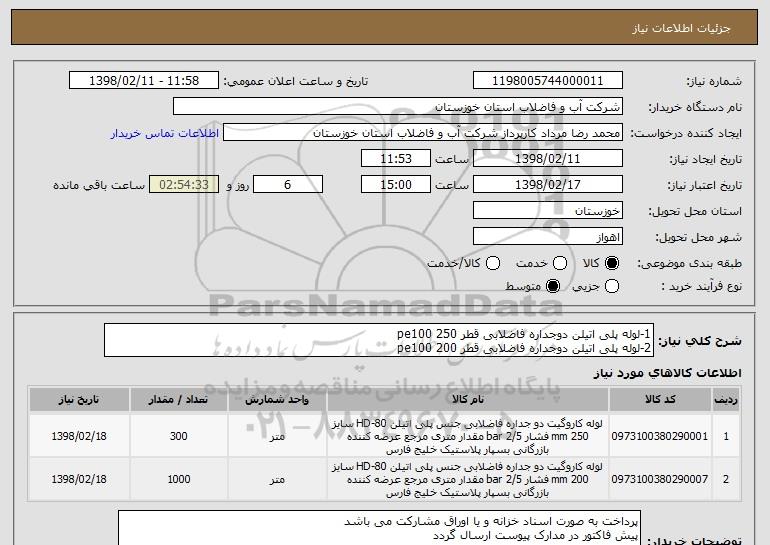This screenshot has height=545, width=770.
Task: Click row 2 product name with 200 mm
Action: coord(468,479)
